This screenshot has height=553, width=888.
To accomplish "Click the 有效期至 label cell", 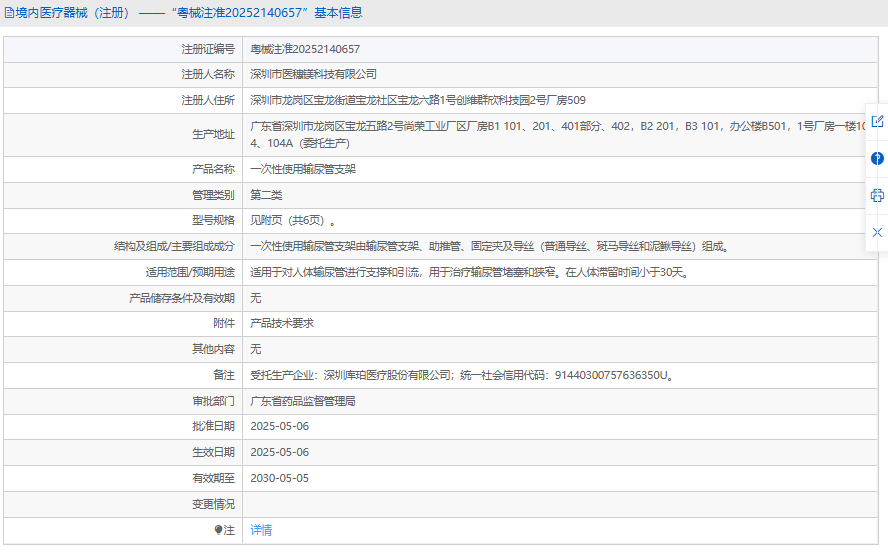I will (123, 479).
